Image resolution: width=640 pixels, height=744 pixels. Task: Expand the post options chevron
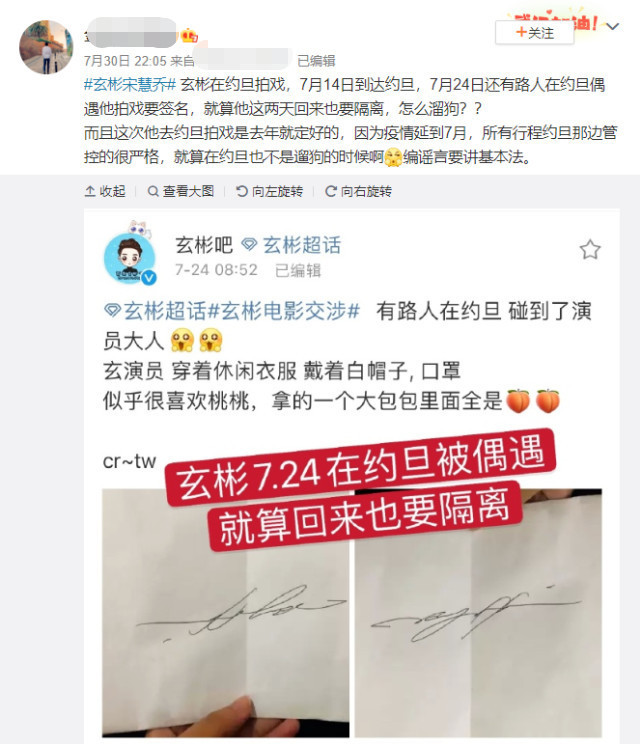[x=612, y=27]
